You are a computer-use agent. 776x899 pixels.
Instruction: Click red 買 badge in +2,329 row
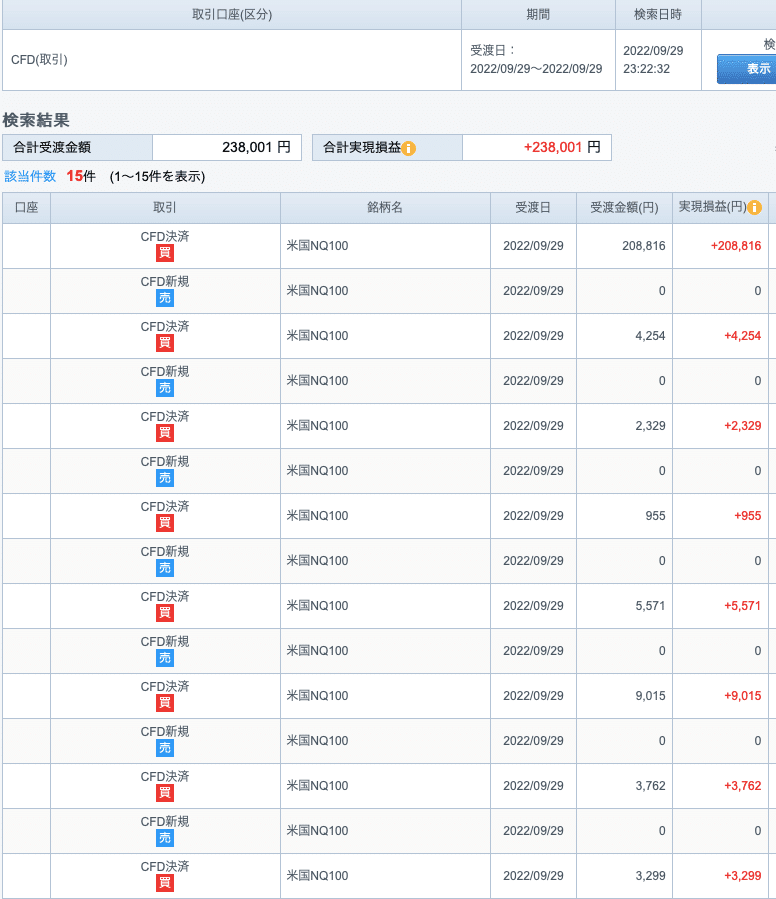pyautogui.click(x=165, y=433)
